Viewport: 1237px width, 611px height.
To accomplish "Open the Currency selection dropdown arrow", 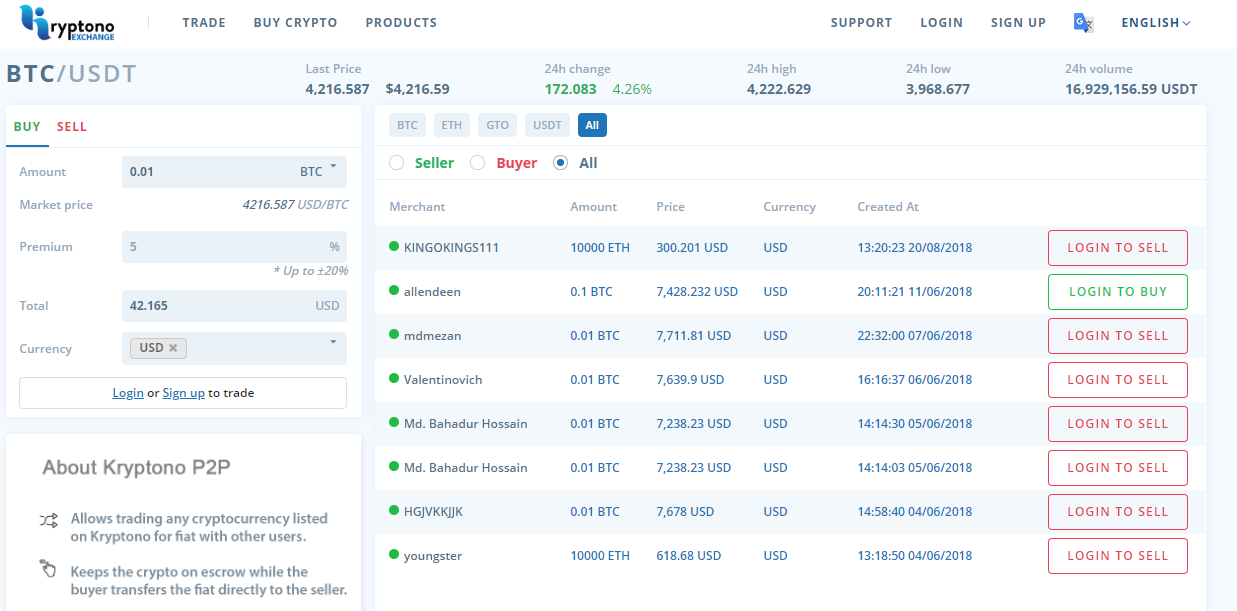I will click(x=333, y=343).
